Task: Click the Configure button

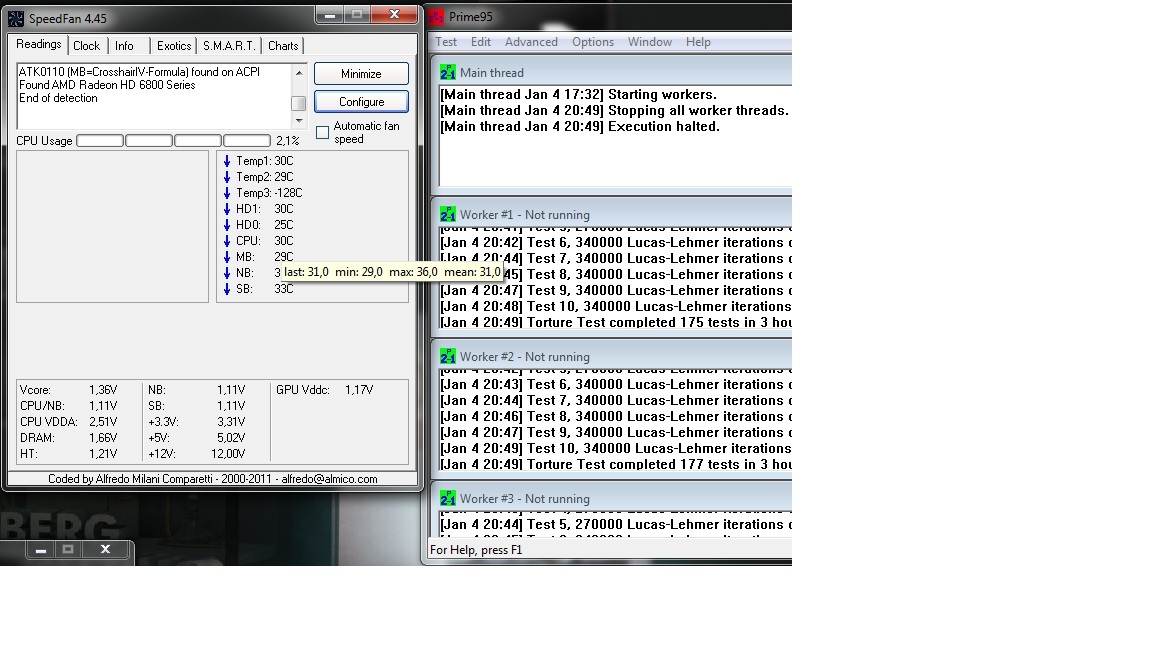Action: [x=361, y=101]
